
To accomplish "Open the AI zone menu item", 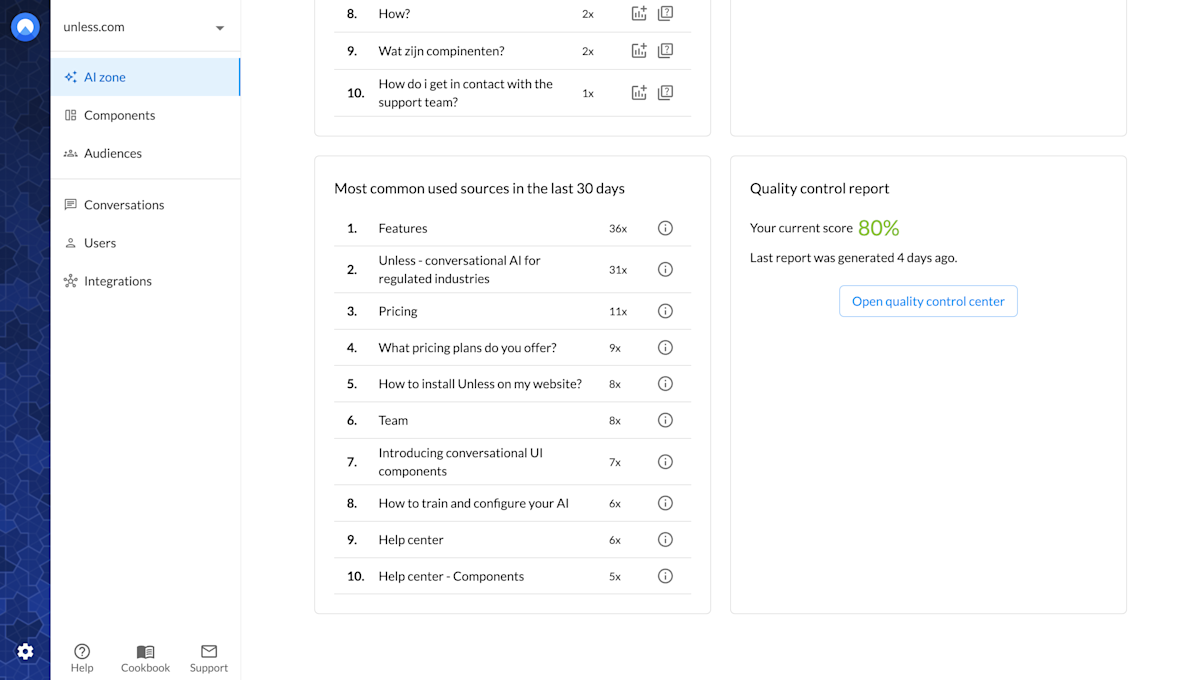I will click(x=105, y=77).
